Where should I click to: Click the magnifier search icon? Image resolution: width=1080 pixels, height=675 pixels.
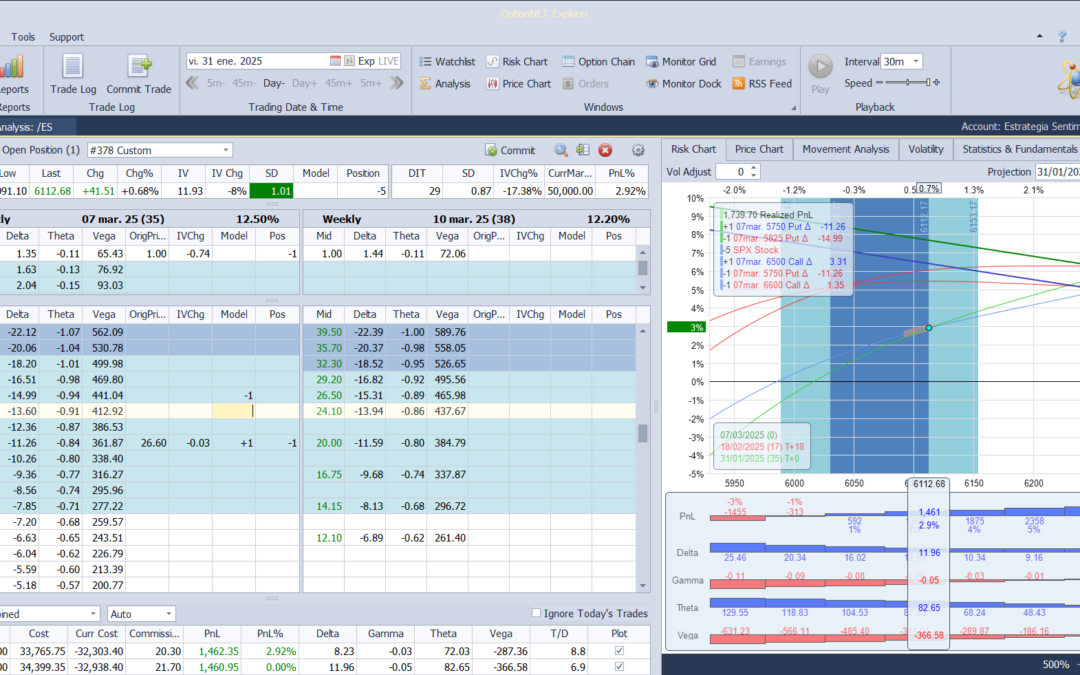click(561, 150)
